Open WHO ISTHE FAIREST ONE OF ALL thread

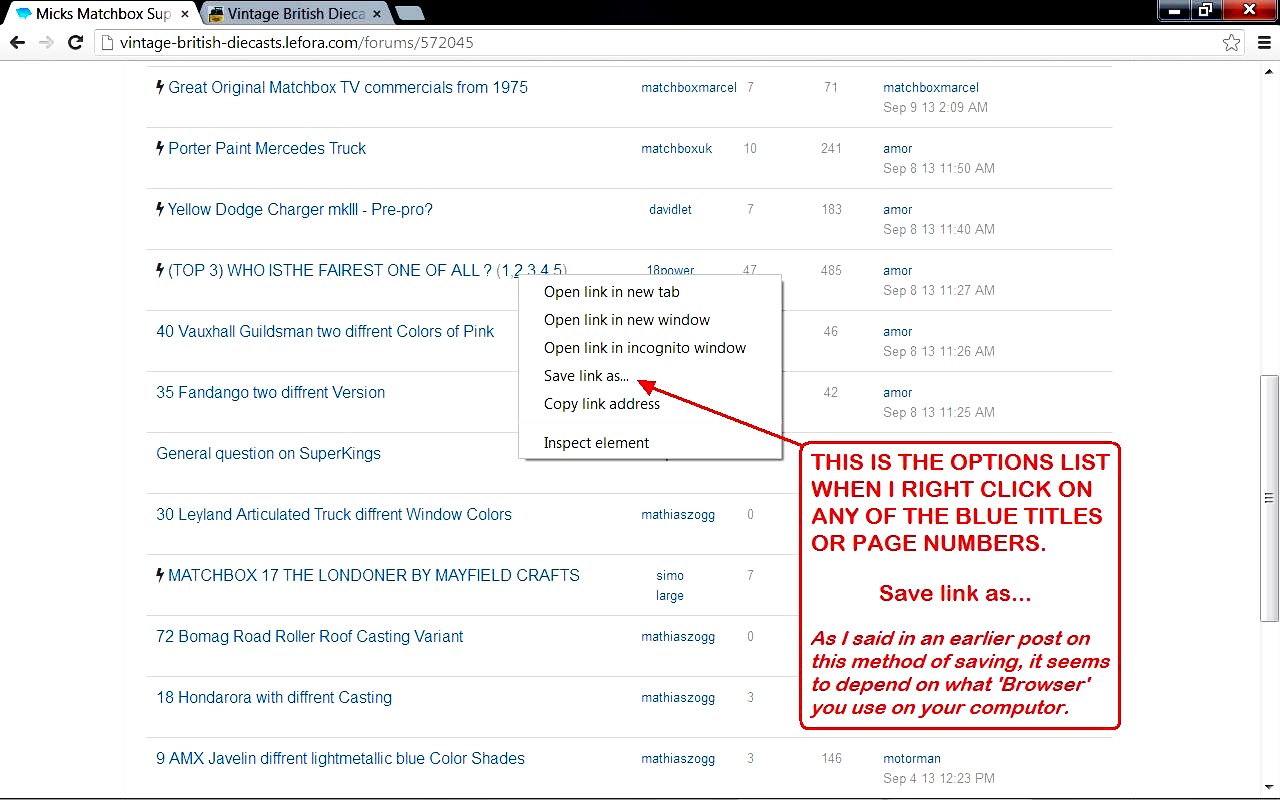click(x=330, y=271)
